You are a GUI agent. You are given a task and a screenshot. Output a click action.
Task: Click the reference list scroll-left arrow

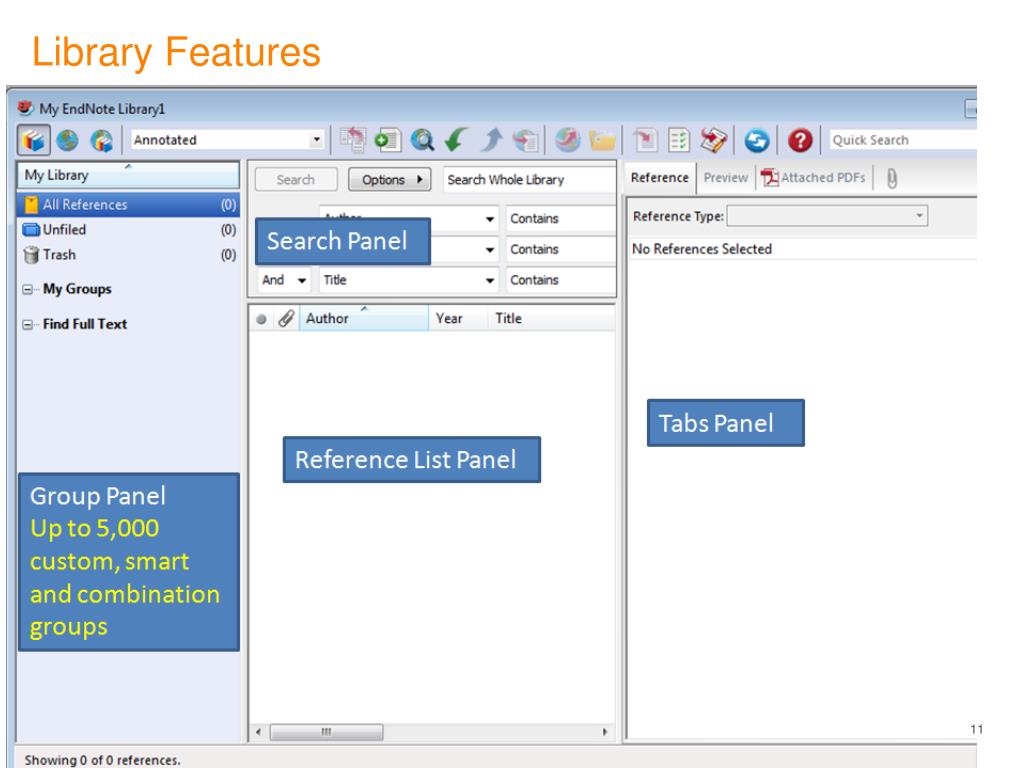pyautogui.click(x=259, y=732)
